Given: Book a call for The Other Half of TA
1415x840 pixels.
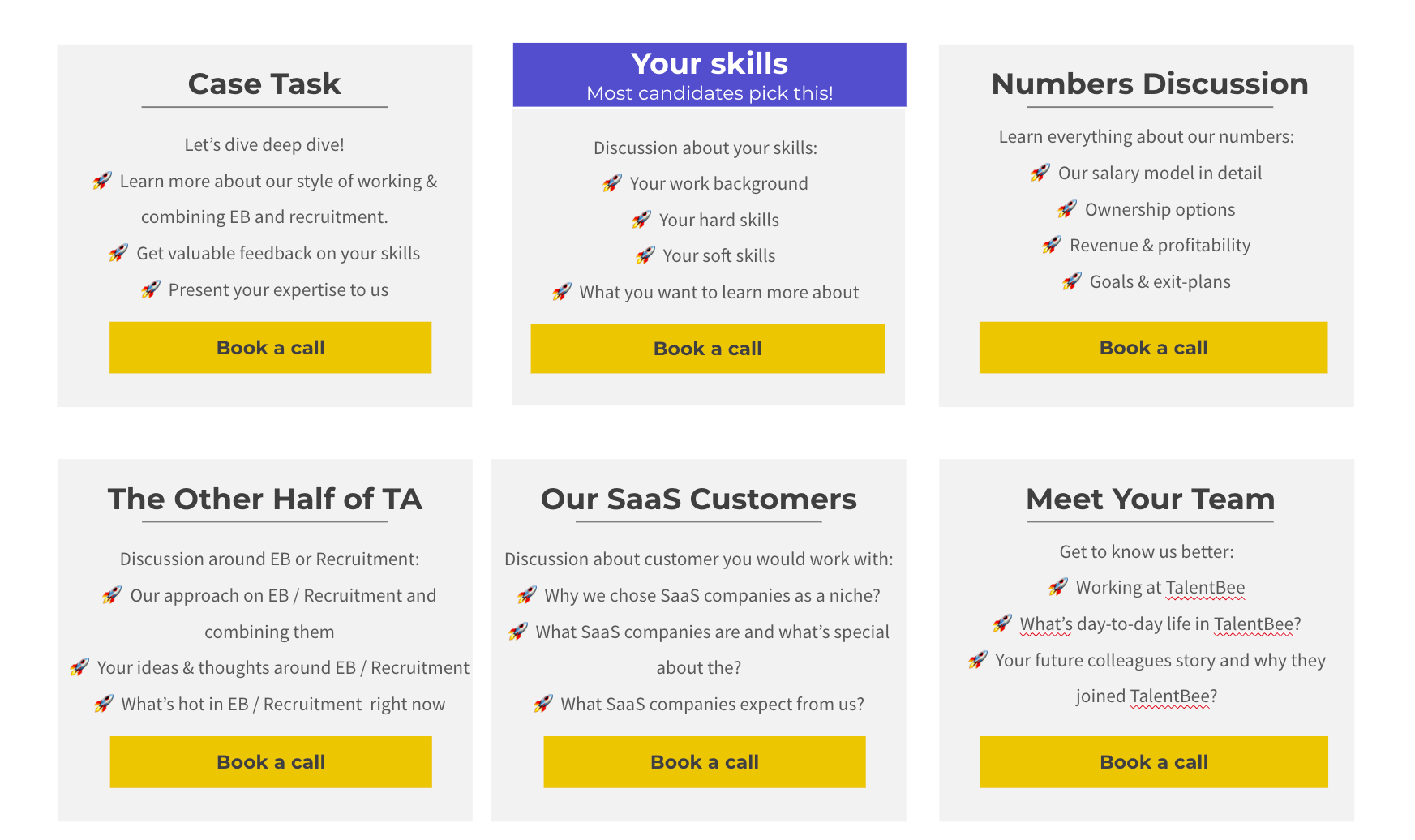Looking at the screenshot, I should tap(271, 762).
